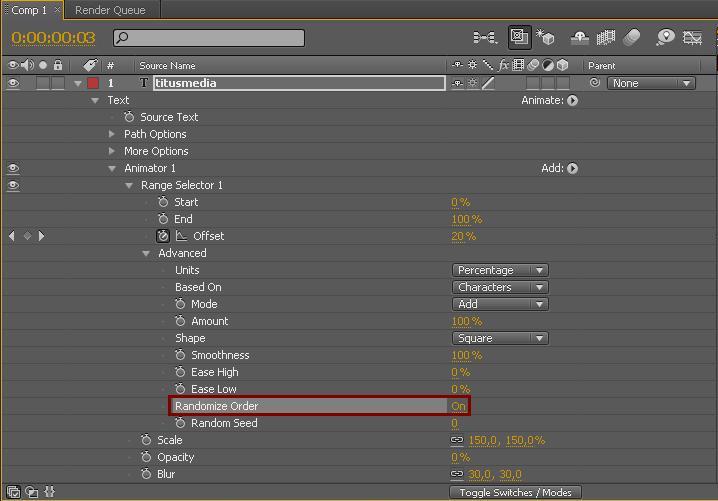Open the Based On Characters dropdown
Image resolution: width=718 pixels, height=501 pixels.
tap(500, 287)
